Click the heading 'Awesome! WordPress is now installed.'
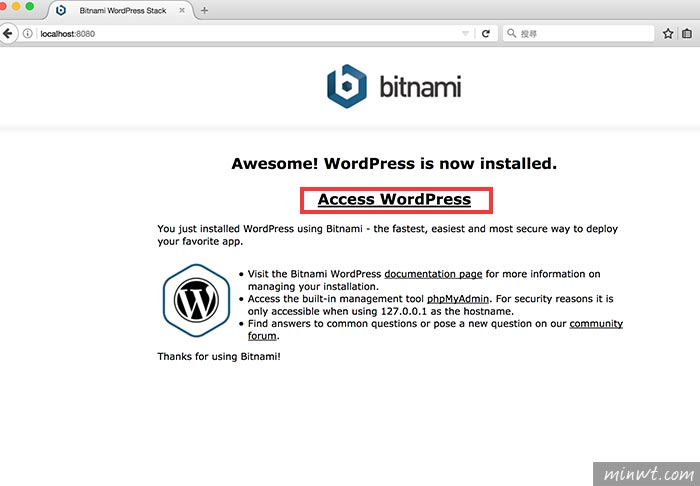Screen dimensions: 700x486 tap(394, 164)
